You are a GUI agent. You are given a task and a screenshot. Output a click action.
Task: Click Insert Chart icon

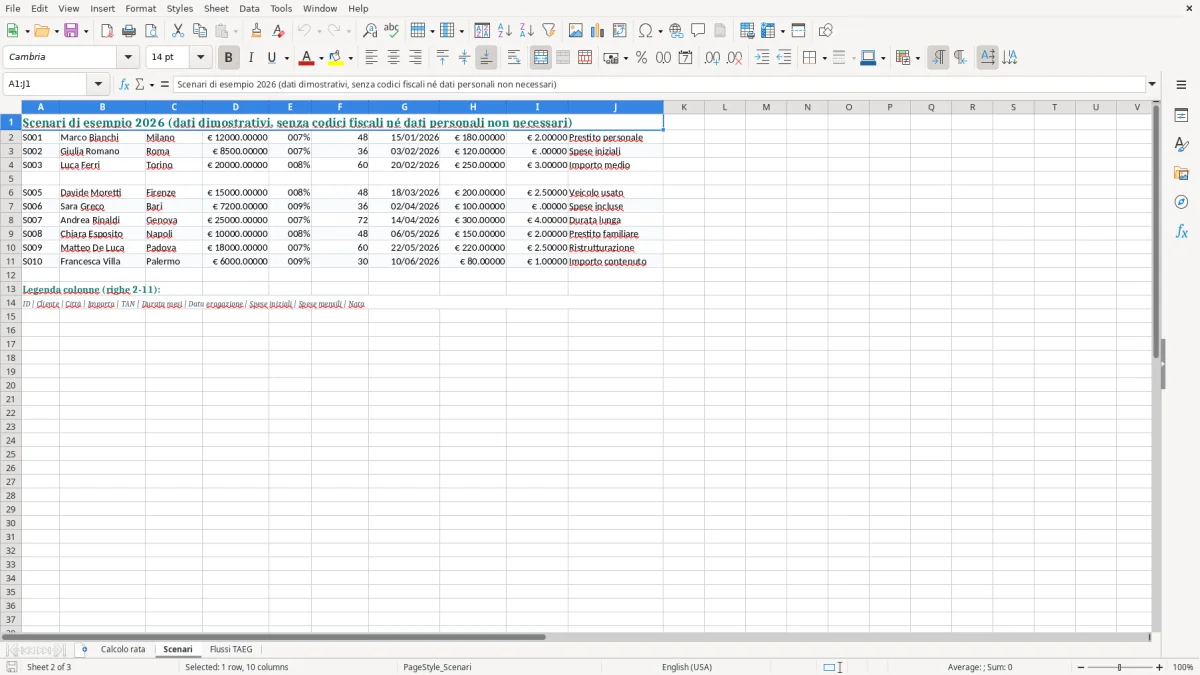coord(598,31)
